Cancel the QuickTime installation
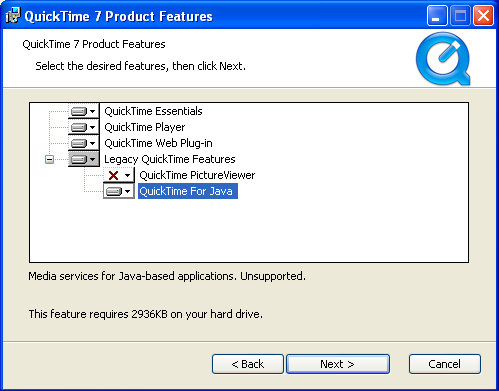499x391 pixels. pos(445,364)
